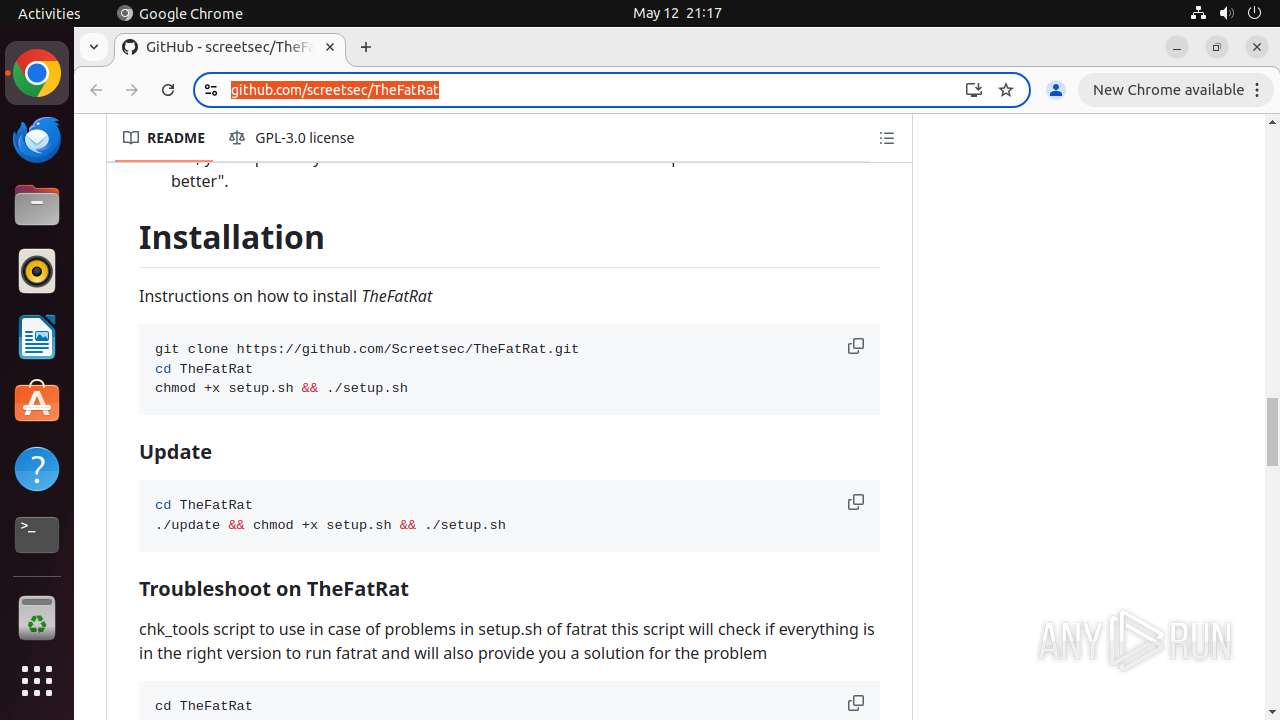Open Activities overview
Image resolution: width=1280 pixels, height=720 pixels.
(49, 13)
